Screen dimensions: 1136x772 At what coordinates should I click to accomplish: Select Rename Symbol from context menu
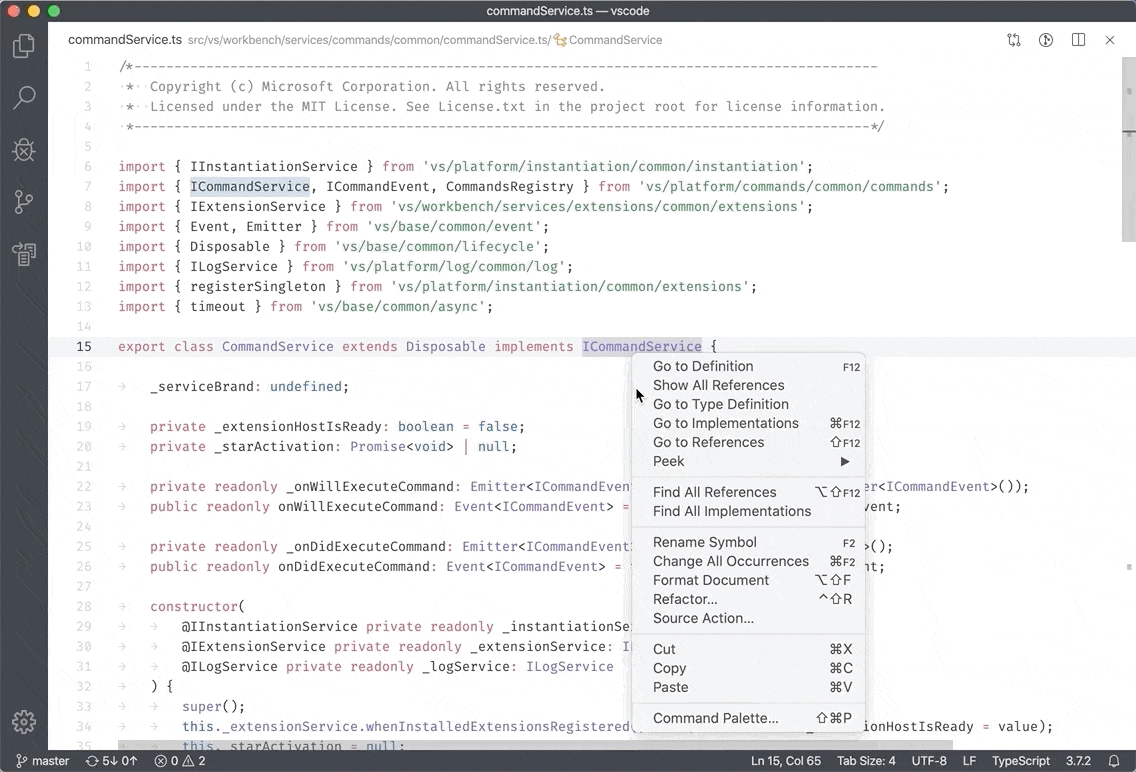[704, 541]
